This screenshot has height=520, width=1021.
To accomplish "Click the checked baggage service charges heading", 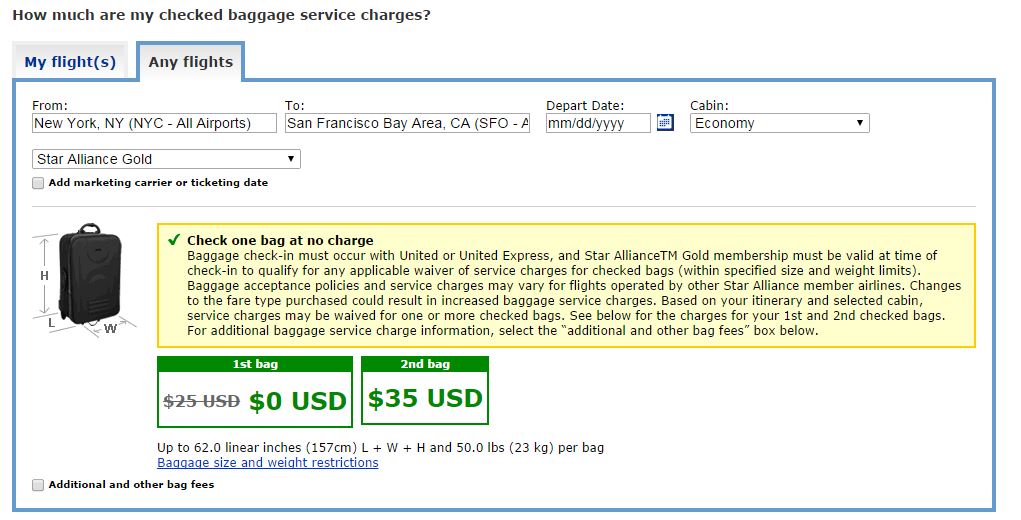I will click(x=221, y=16).
